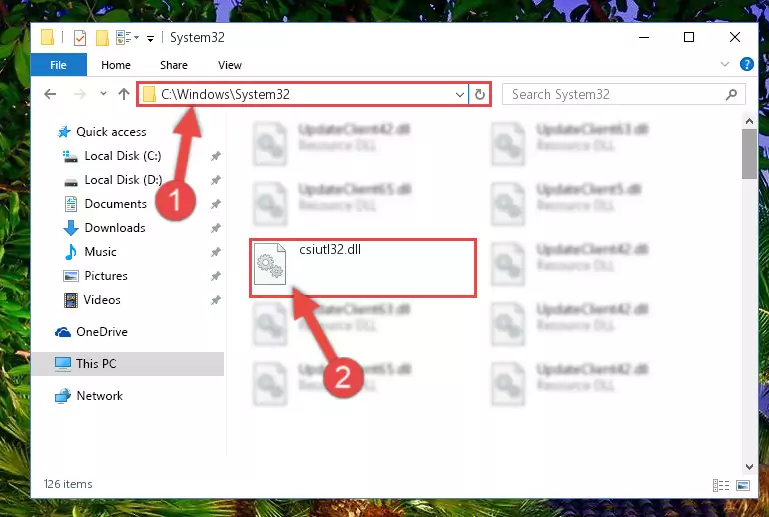Open the Share ribbon tab

174,65
